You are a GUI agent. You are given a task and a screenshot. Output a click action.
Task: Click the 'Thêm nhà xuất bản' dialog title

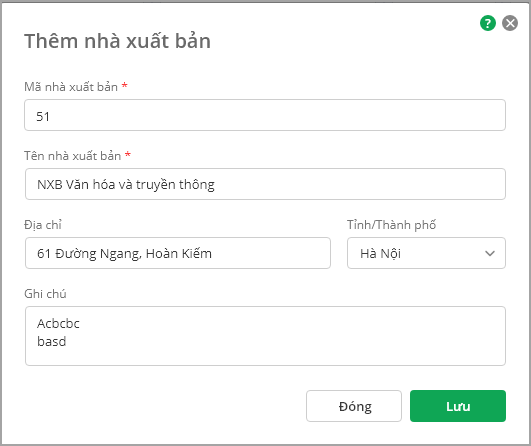(118, 41)
